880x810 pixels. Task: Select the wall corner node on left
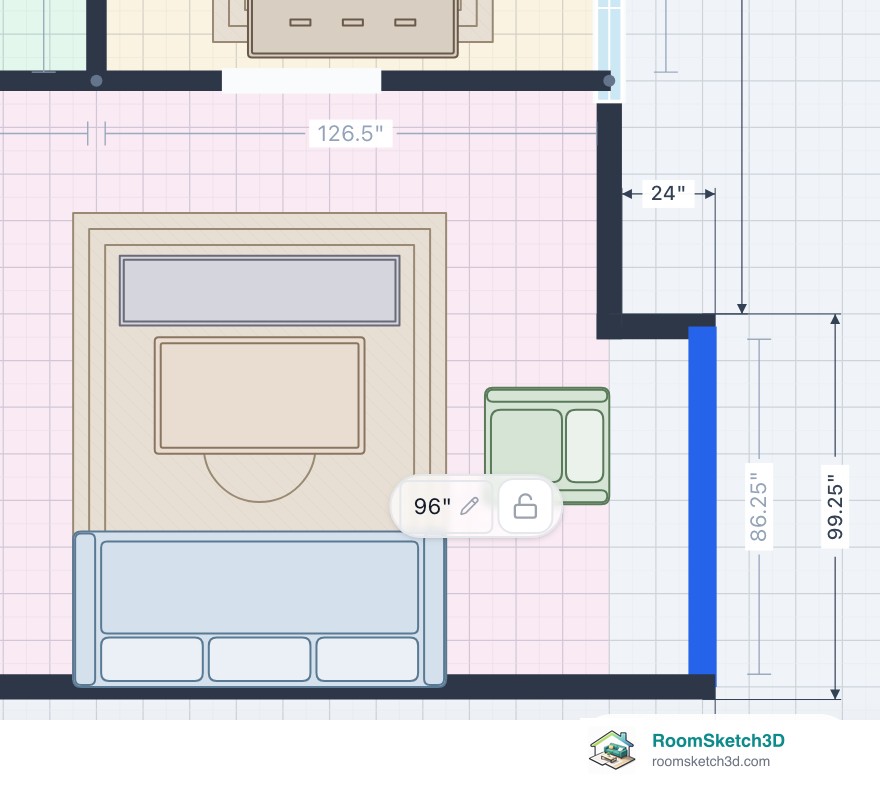coord(97,81)
